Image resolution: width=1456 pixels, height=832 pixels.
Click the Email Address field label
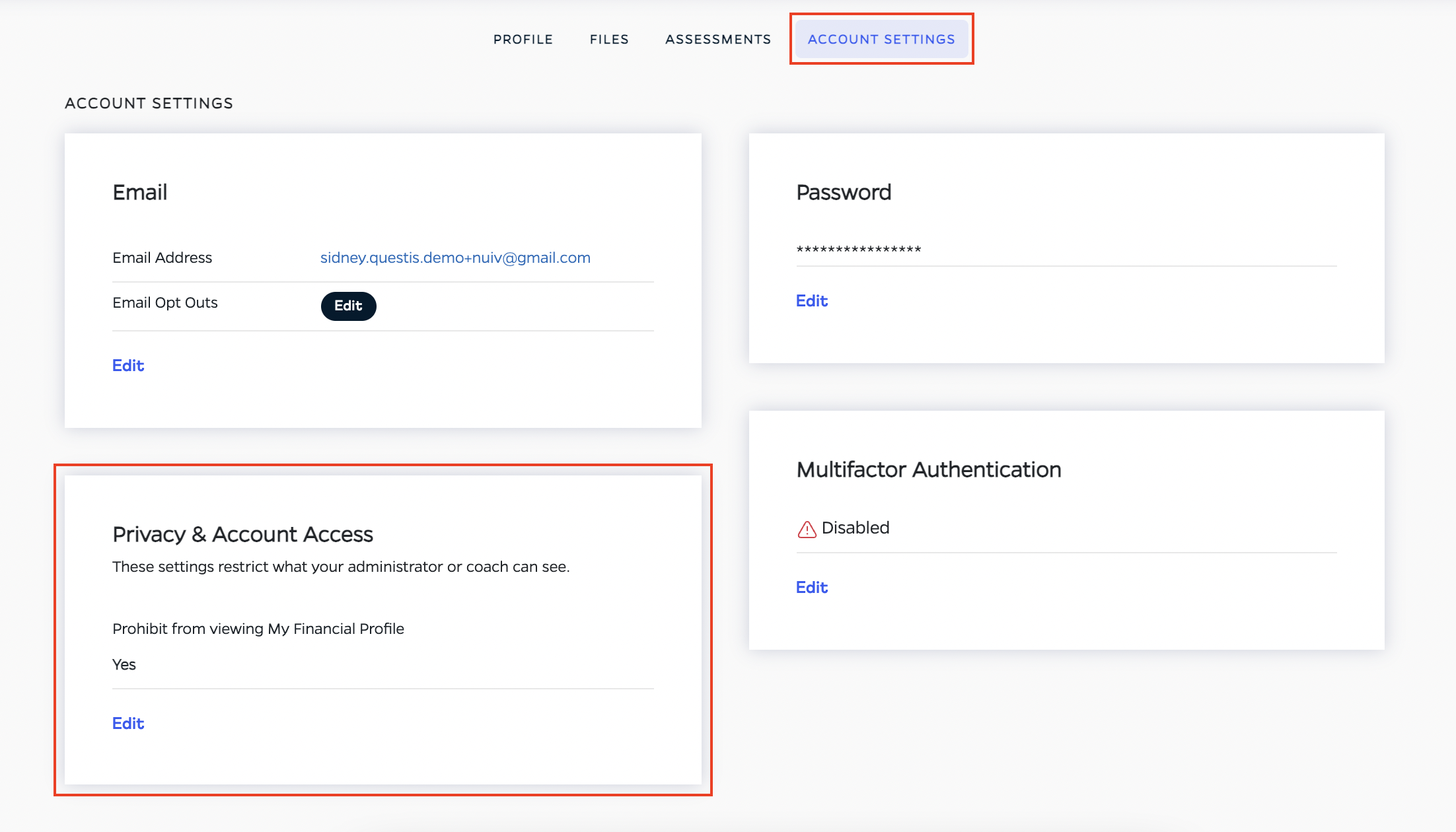[x=163, y=258]
